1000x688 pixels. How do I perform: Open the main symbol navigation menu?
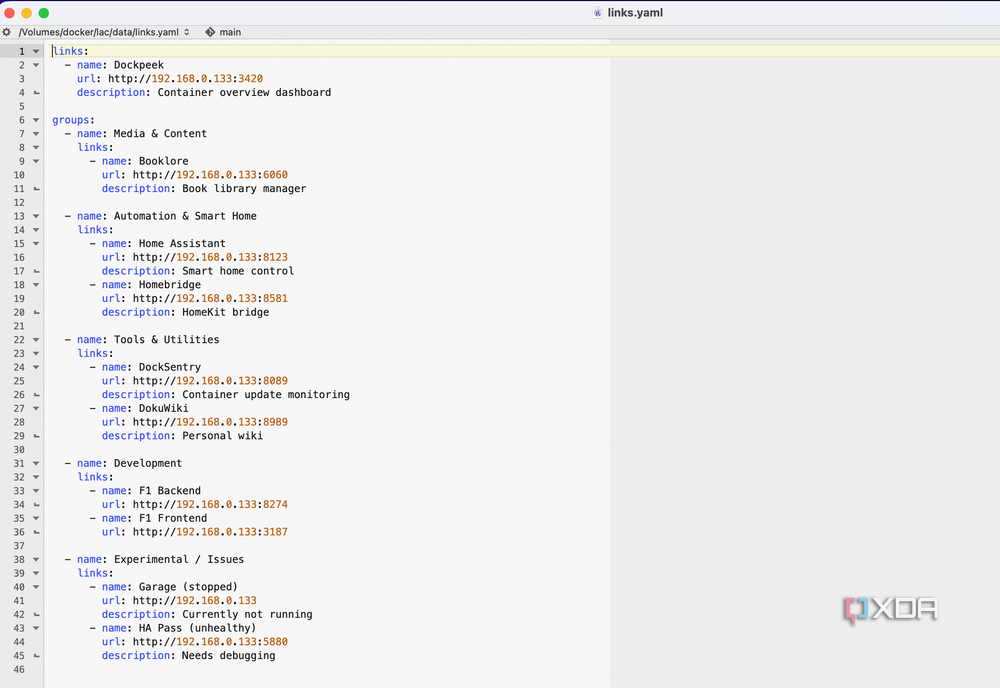[223, 32]
